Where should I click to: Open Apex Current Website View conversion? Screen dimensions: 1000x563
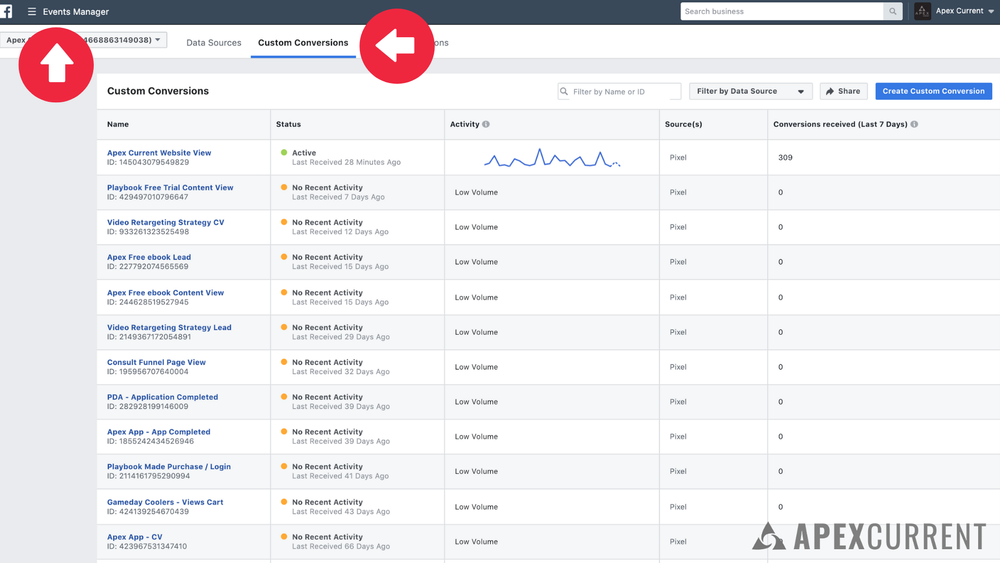pos(159,153)
